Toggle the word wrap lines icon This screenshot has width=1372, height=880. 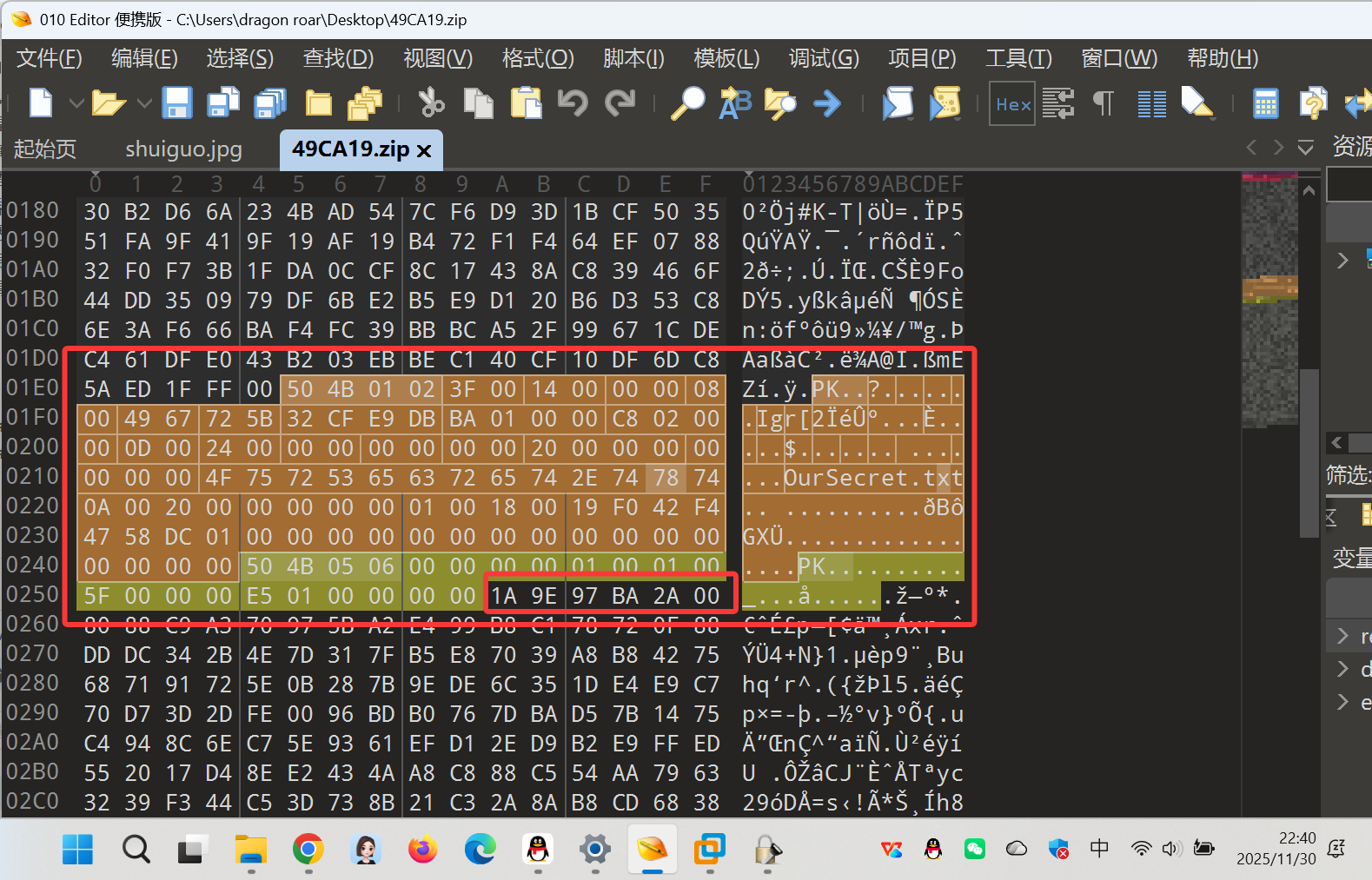tap(1058, 104)
